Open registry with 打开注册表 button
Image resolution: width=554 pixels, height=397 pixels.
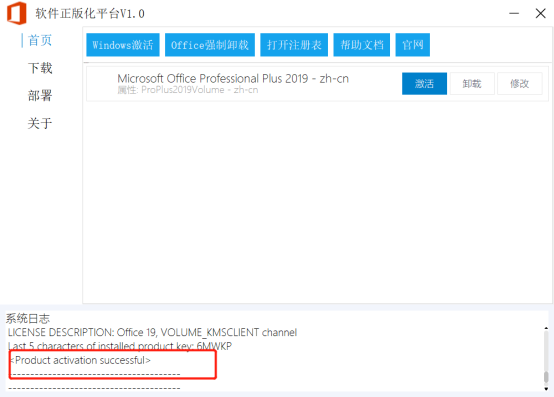click(294, 45)
